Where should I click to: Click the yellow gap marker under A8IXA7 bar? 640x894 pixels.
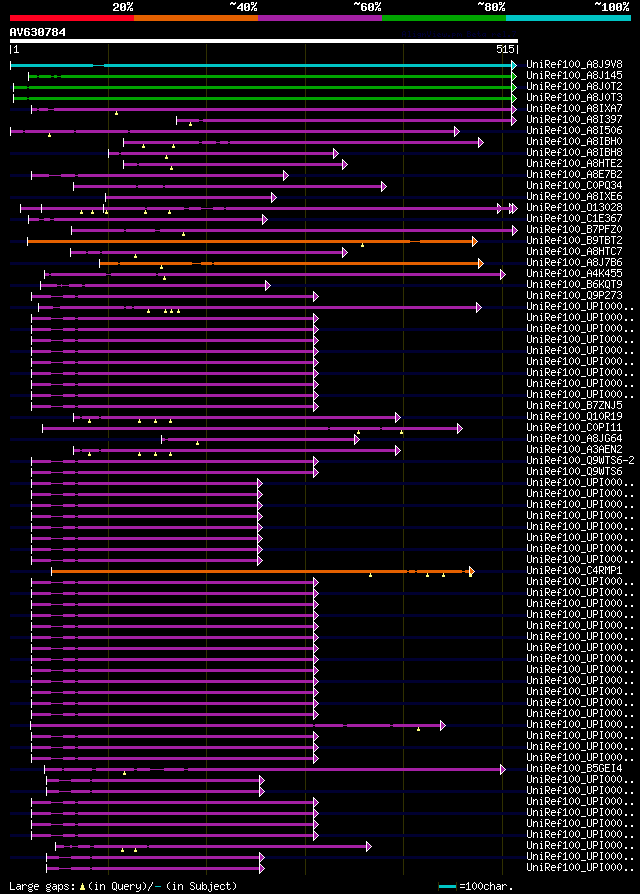[116, 113]
